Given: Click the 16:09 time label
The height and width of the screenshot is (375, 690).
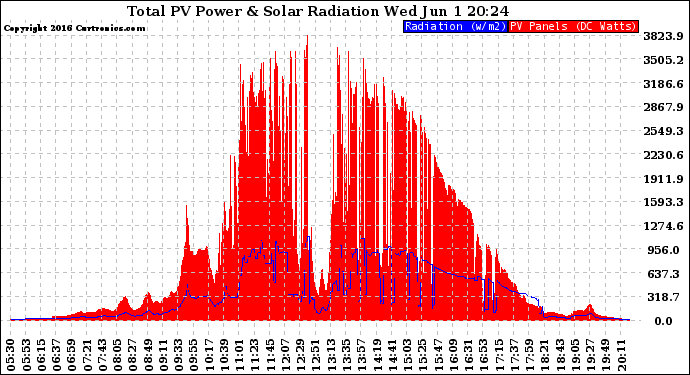Looking at the screenshot, I should pos(453,355).
